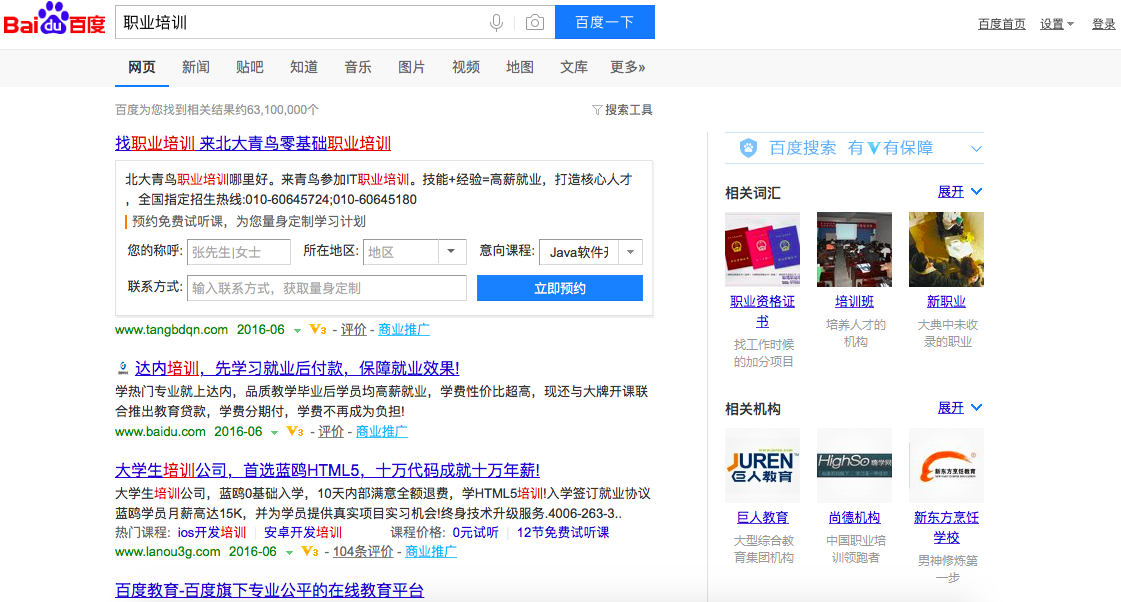Expand the 相关机构 section with 展开
Image resolution: width=1121 pixels, height=602 pixels.
959,408
